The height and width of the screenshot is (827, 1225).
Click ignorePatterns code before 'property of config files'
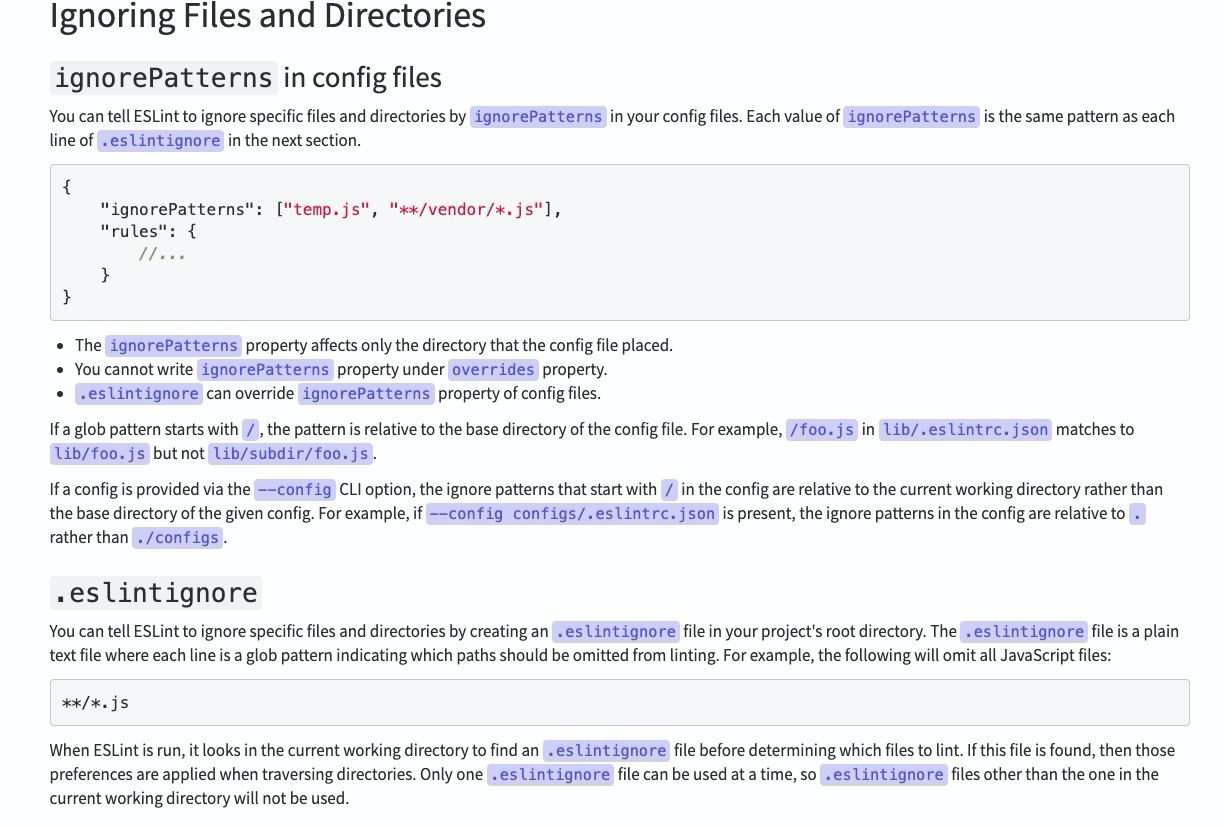tap(366, 393)
